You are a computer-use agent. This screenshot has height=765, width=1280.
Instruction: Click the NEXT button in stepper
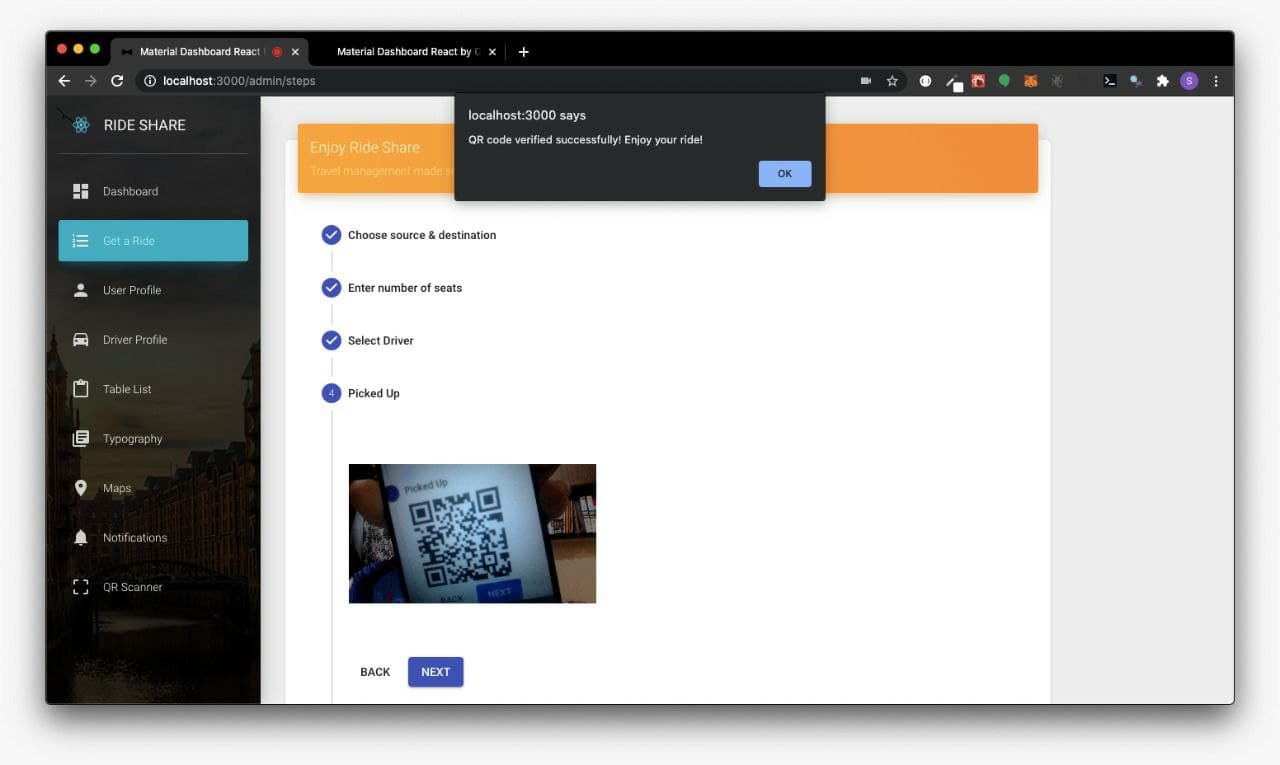tap(436, 672)
